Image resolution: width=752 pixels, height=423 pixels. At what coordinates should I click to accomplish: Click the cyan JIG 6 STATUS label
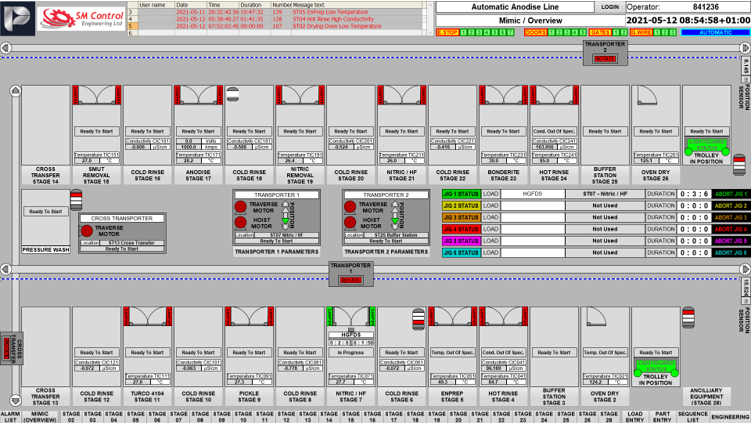[x=461, y=253]
